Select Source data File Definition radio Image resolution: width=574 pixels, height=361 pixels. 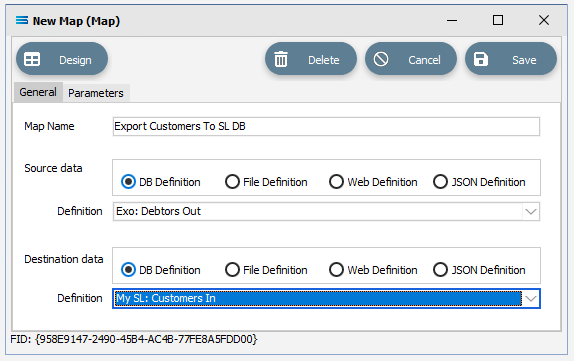tap(232, 182)
